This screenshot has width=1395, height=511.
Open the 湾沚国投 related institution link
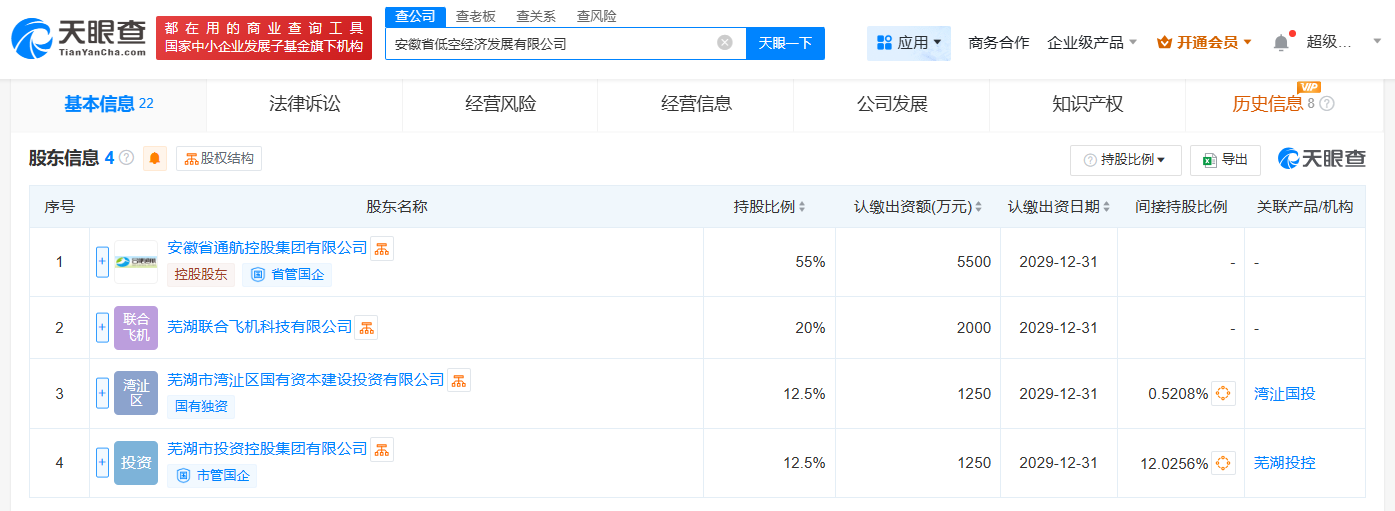[1285, 394]
